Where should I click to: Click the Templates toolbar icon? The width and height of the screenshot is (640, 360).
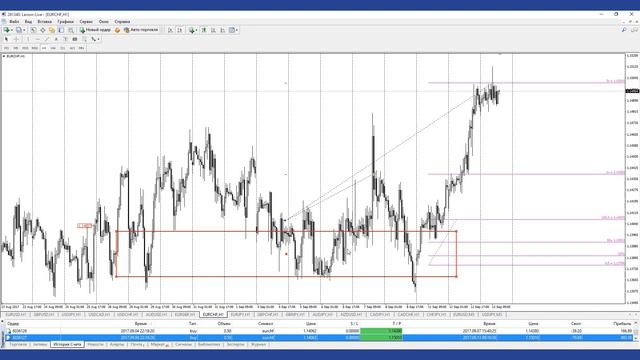coord(232,30)
